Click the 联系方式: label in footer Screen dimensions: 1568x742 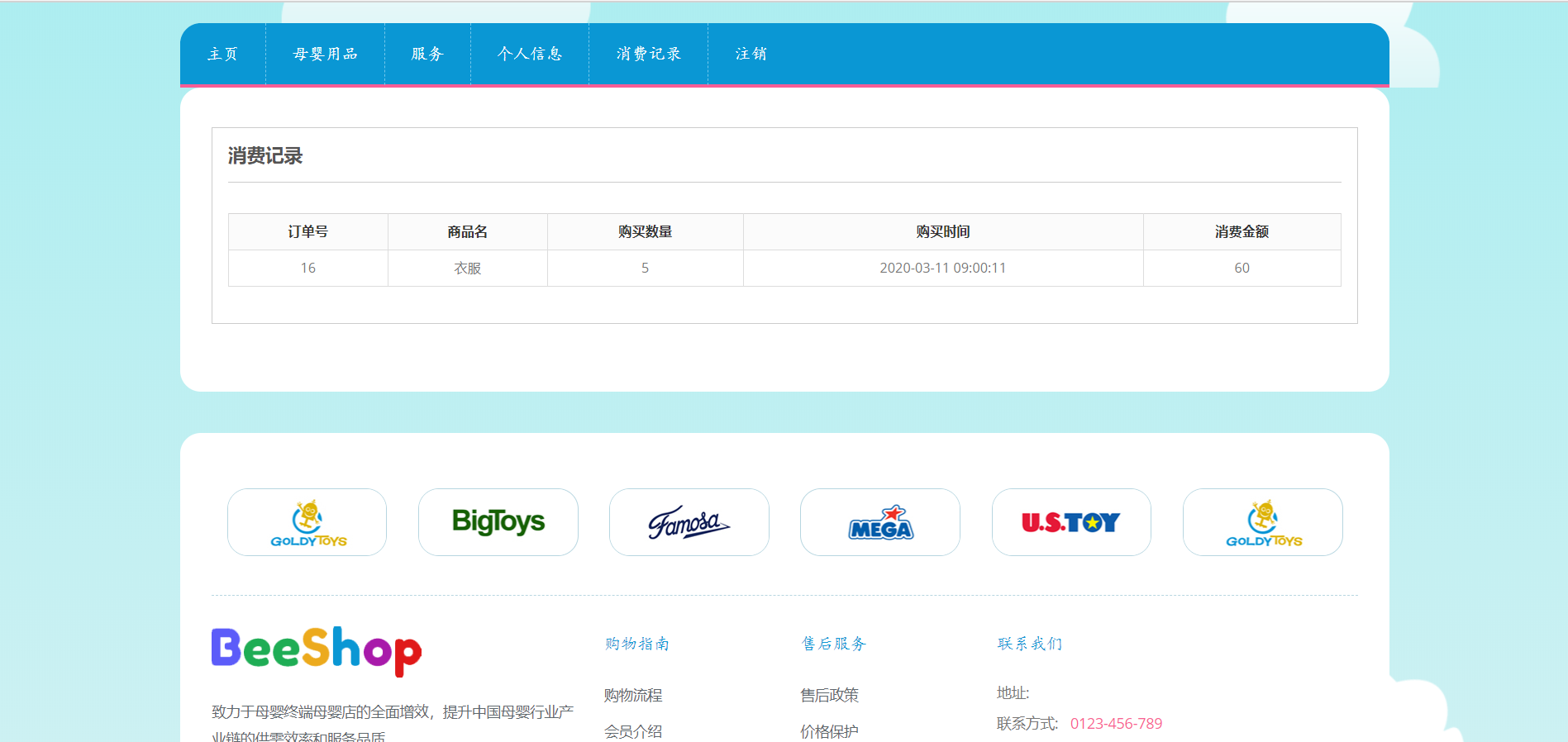1027,724
